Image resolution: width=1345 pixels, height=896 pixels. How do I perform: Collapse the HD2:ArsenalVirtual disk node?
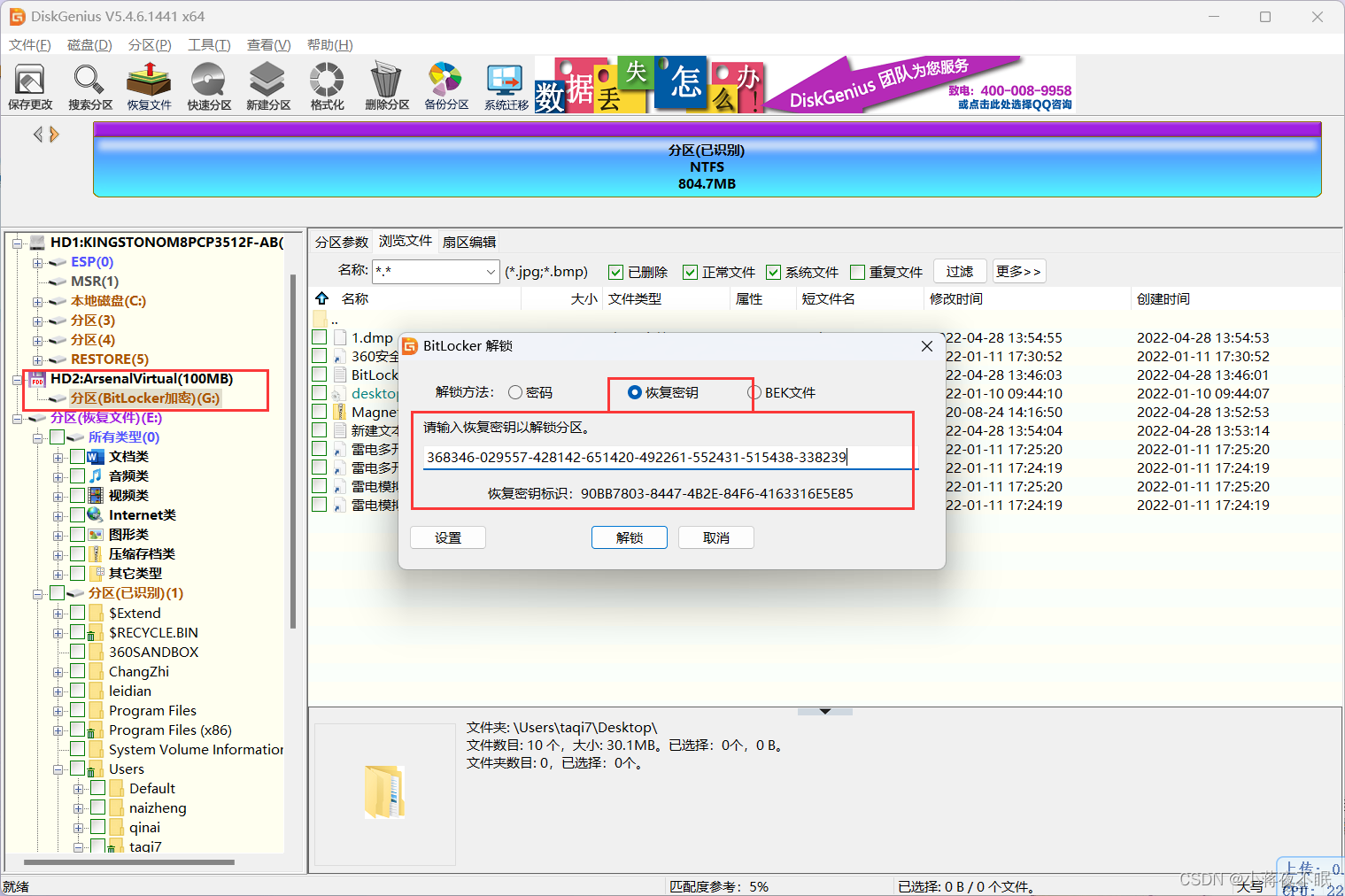[x=18, y=378]
